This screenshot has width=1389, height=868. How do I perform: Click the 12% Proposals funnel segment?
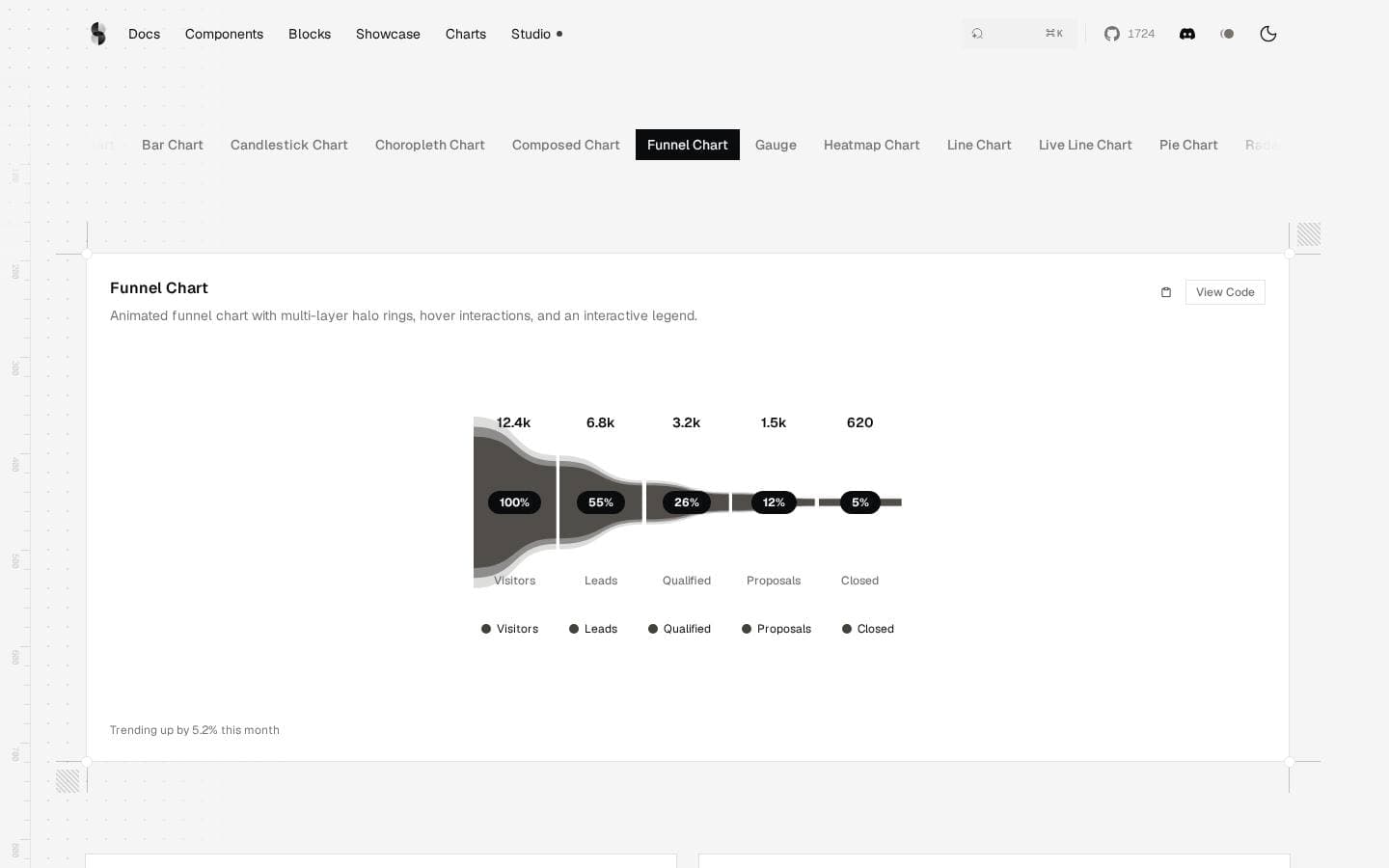(x=774, y=502)
